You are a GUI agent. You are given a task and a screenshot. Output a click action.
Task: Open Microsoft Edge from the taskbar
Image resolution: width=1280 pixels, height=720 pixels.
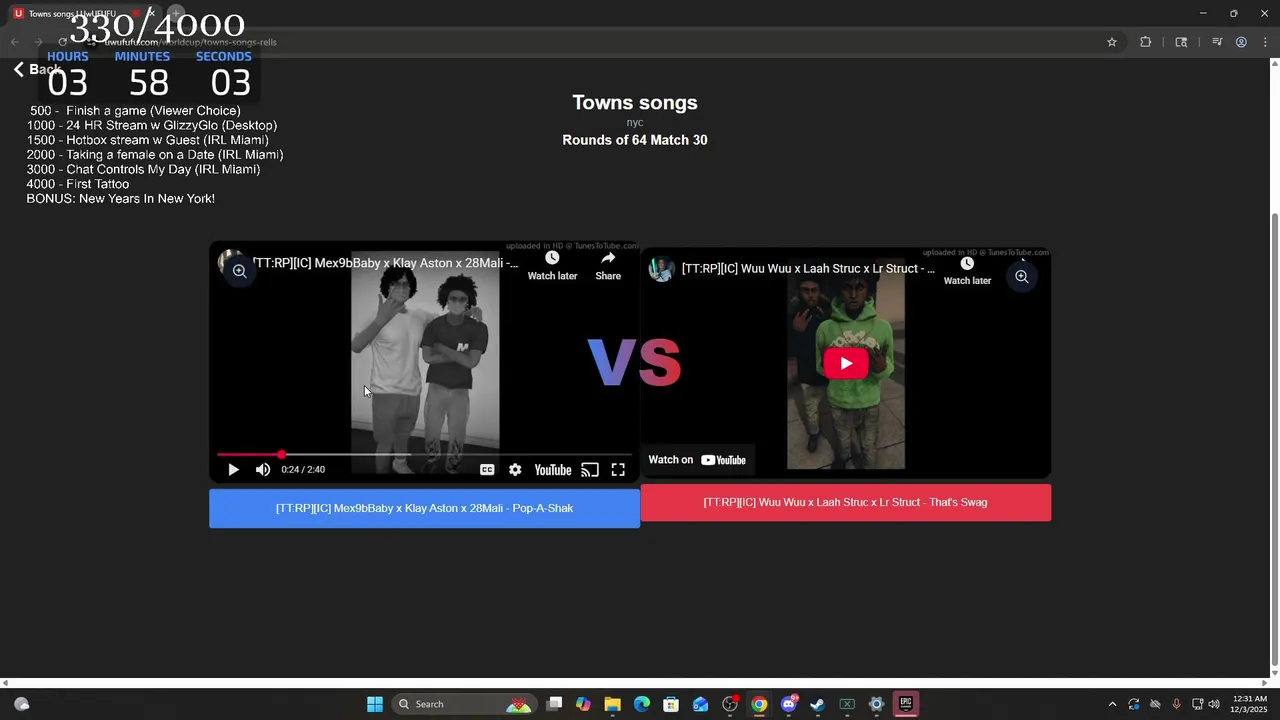[642, 704]
